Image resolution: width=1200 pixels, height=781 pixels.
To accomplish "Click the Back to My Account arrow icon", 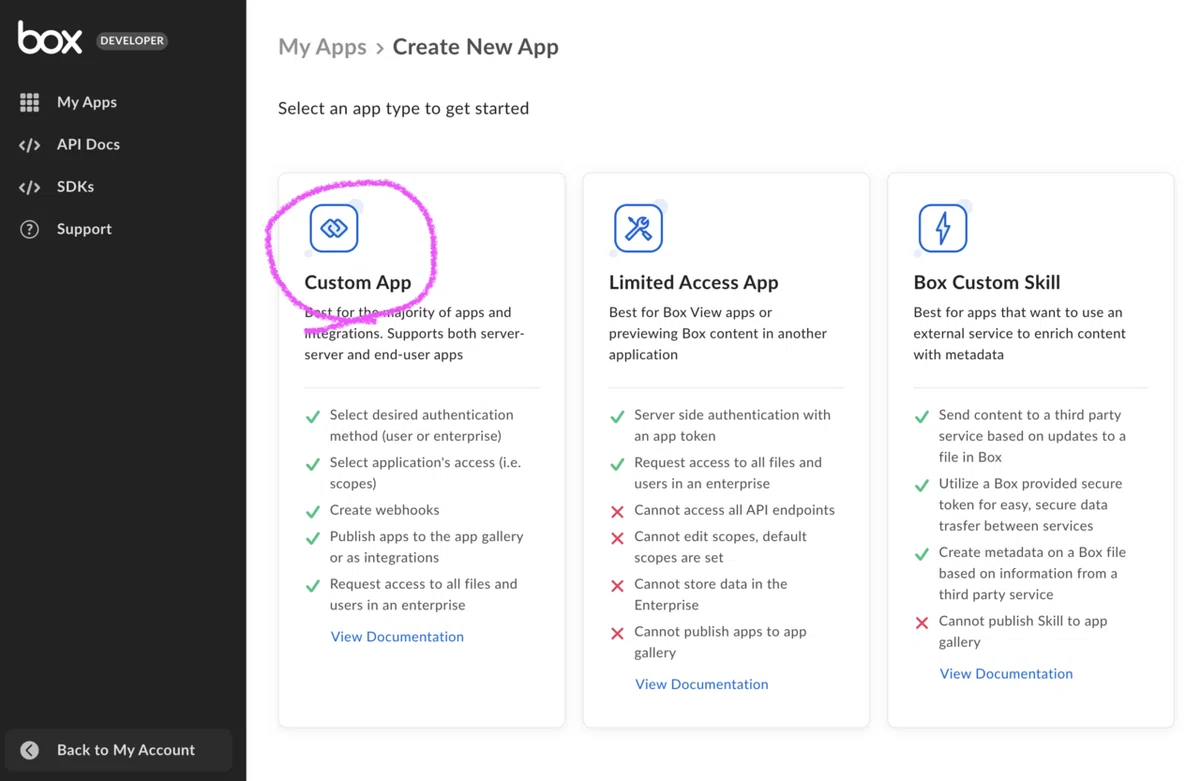I will pyautogui.click(x=29, y=750).
